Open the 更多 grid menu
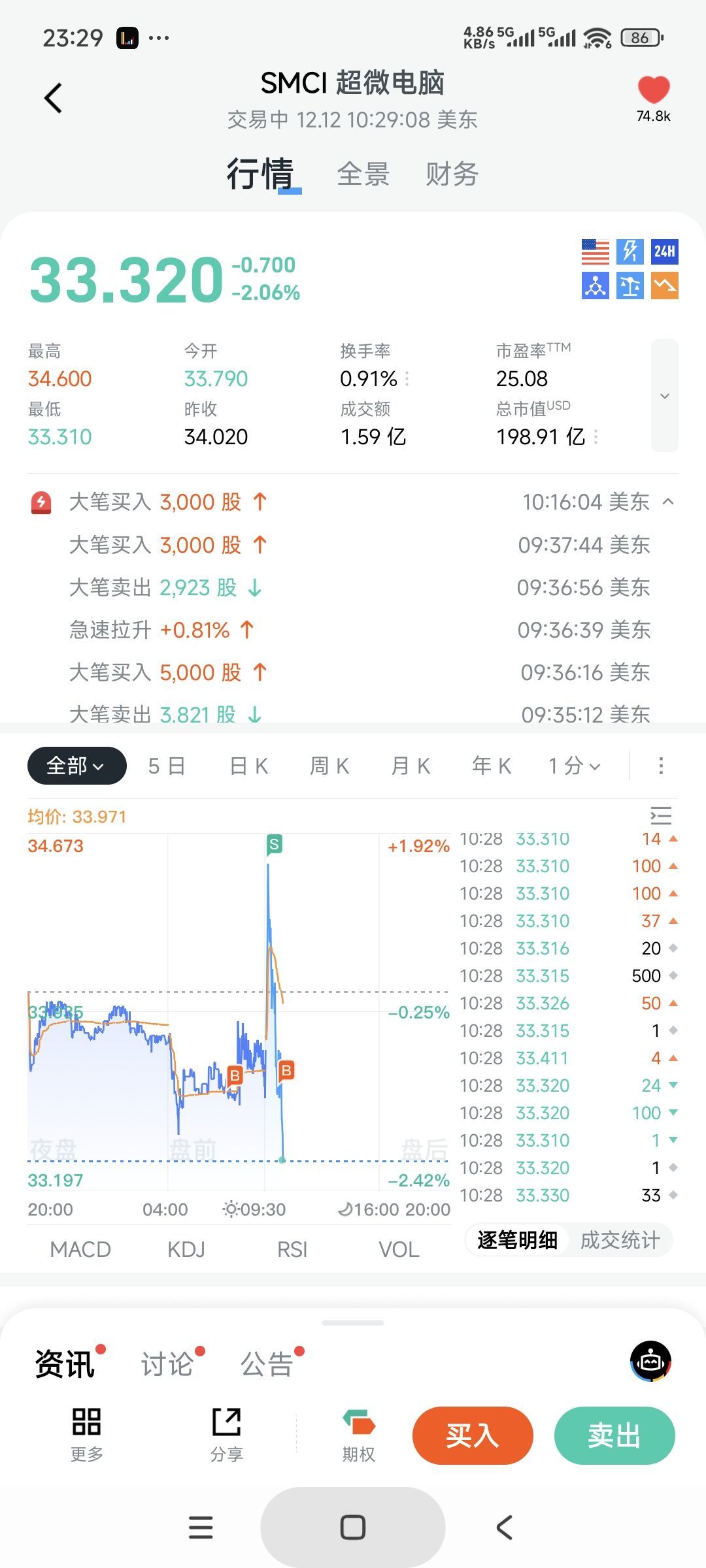Viewport: 706px width, 1568px height. 86,1434
